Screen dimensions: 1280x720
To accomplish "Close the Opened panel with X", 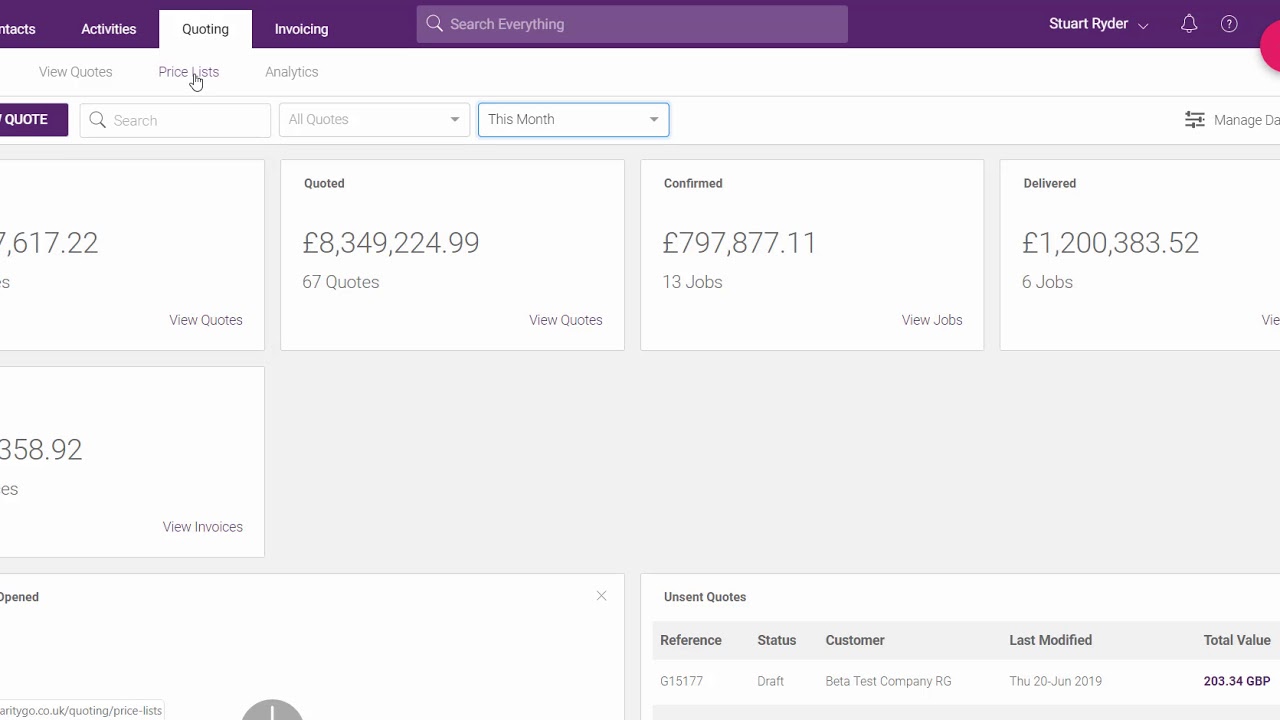I will coord(601,596).
